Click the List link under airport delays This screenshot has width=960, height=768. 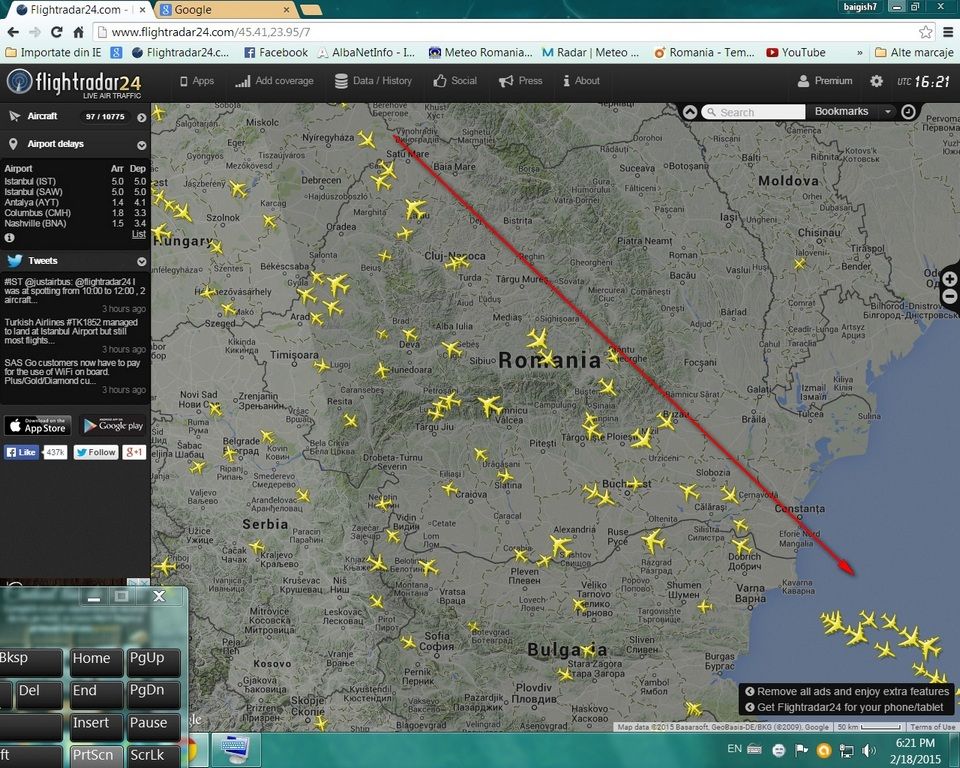[139, 234]
